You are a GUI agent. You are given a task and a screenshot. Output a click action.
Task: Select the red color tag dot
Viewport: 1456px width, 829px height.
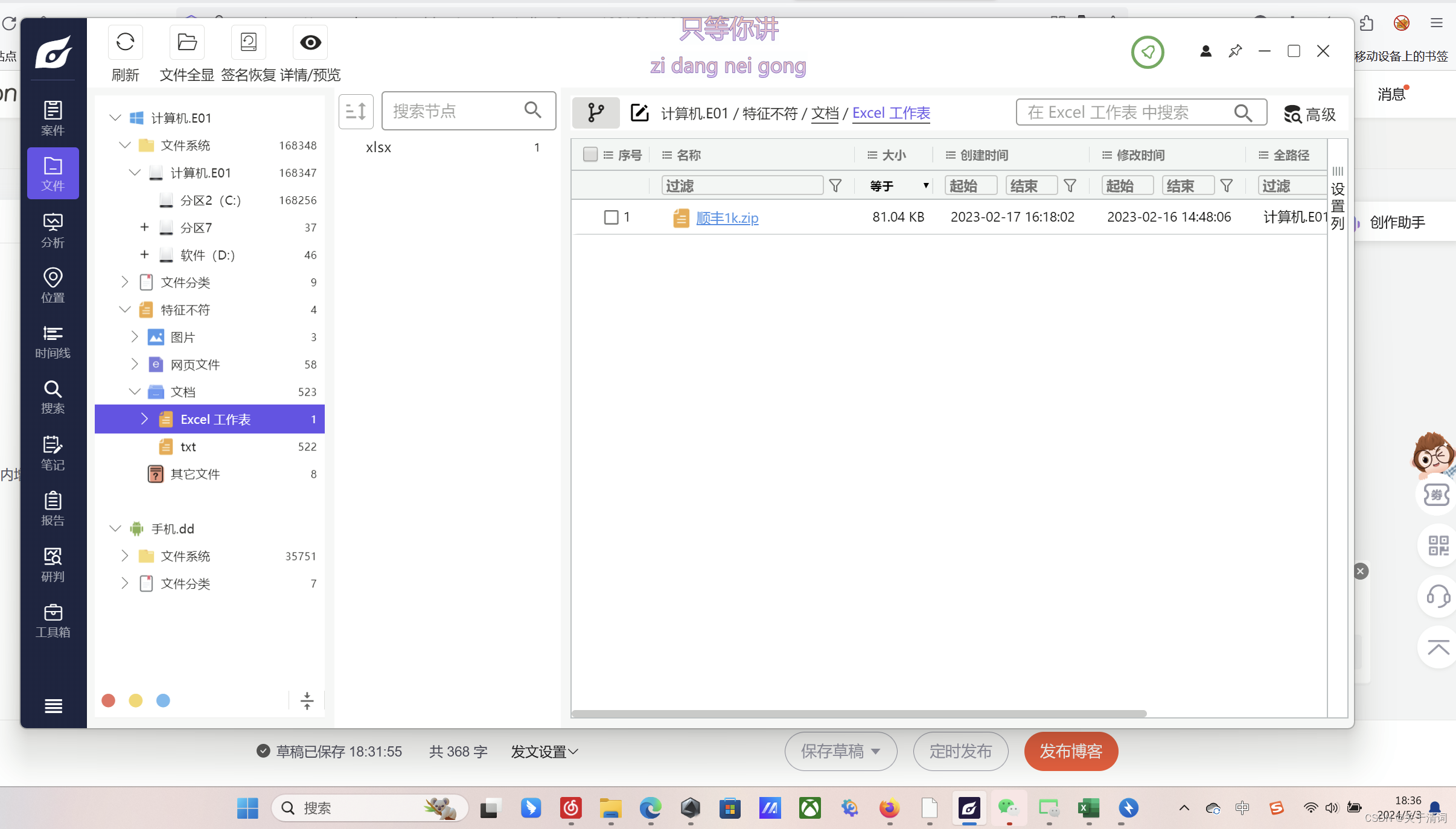click(x=109, y=700)
